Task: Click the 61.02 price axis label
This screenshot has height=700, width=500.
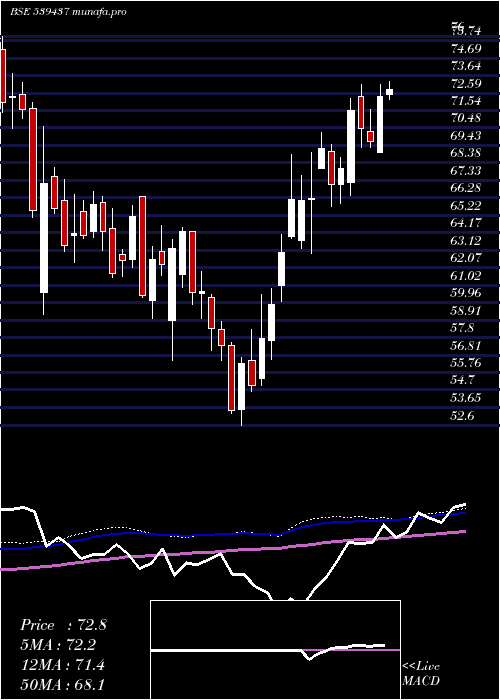Action: tap(466, 275)
